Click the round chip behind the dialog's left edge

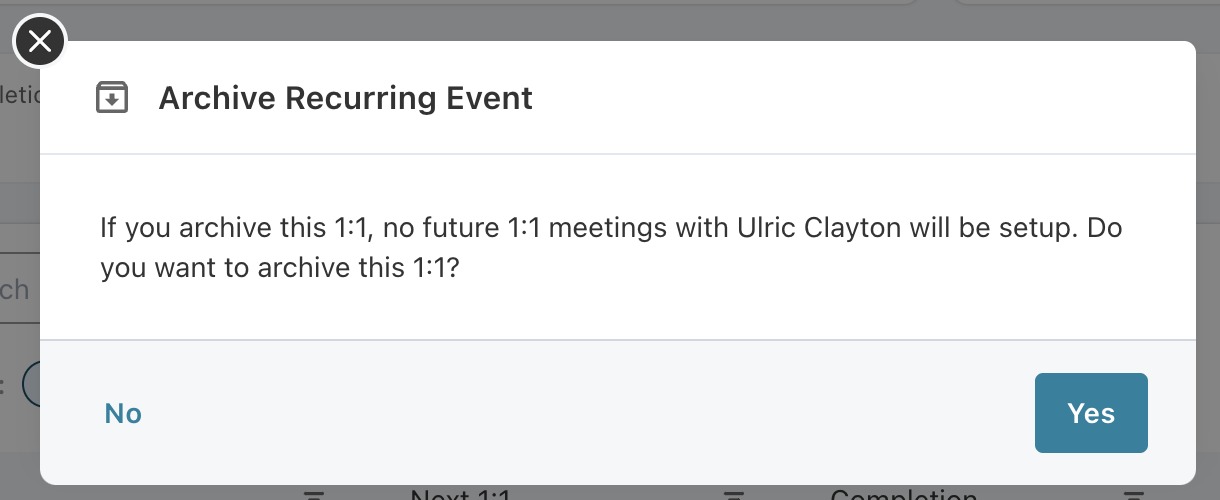[30, 385]
